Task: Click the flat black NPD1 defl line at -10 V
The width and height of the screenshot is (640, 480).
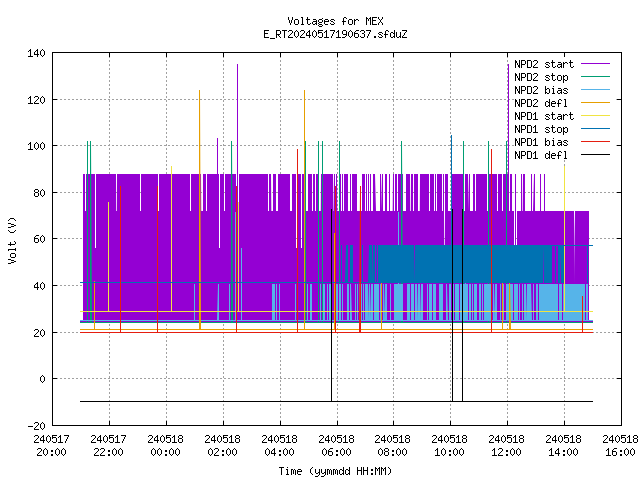Action: point(336,402)
